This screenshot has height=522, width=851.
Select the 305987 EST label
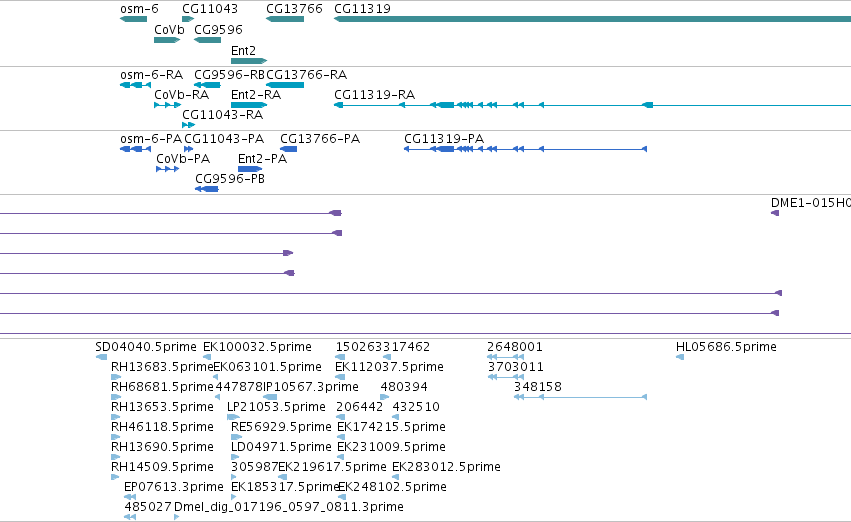[255, 467]
